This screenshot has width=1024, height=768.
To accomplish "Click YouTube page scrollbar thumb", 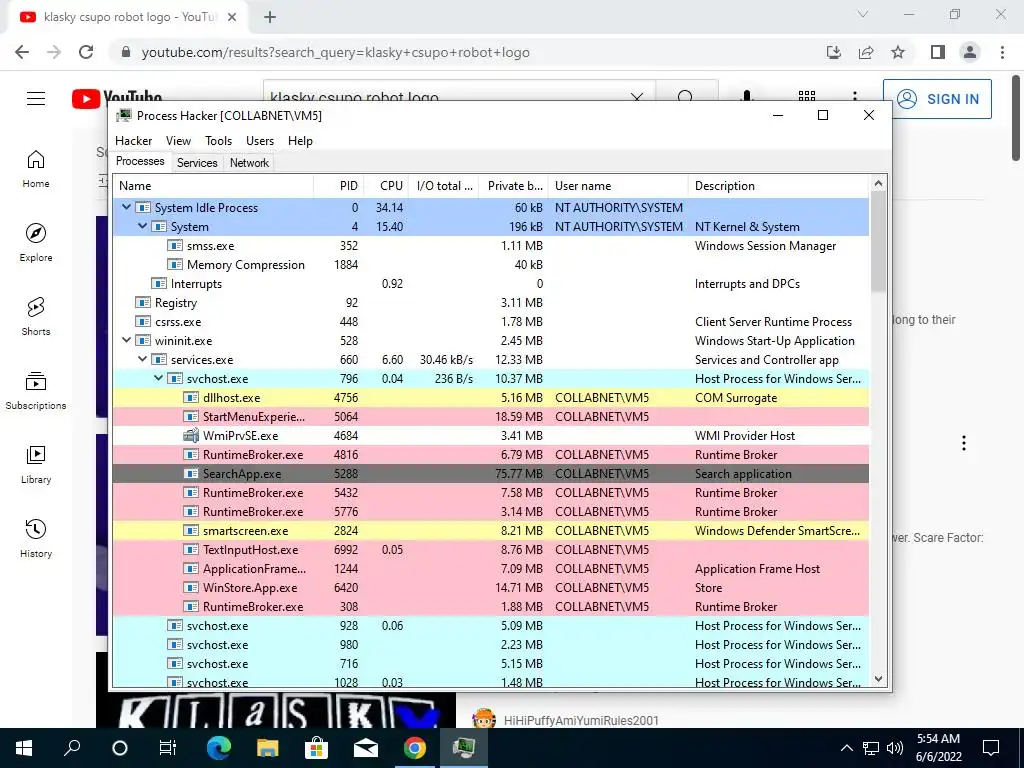I will pyautogui.click(x=1016, y=116).
